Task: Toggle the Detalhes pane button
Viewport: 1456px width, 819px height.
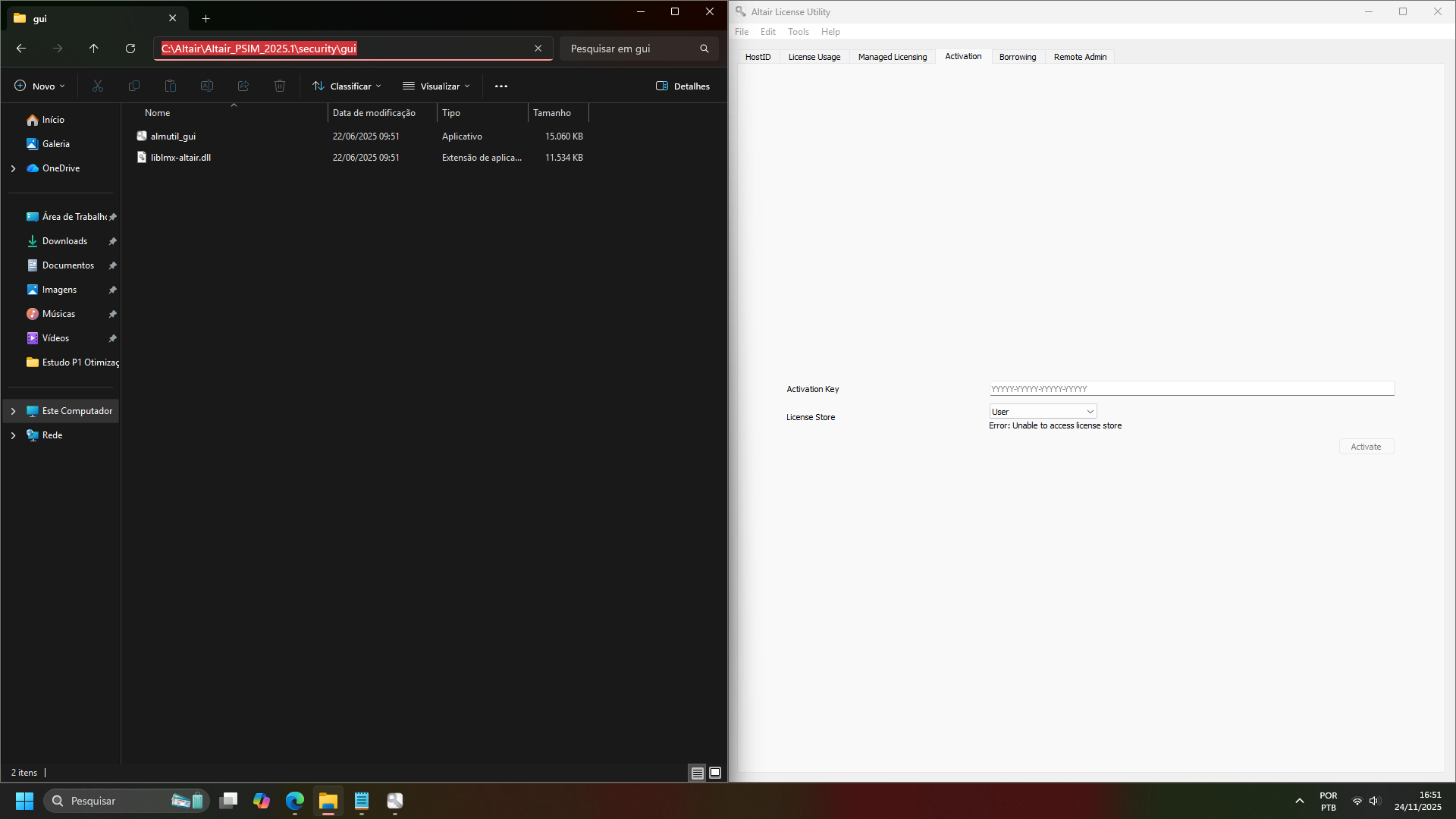Action: coord(682,86)
